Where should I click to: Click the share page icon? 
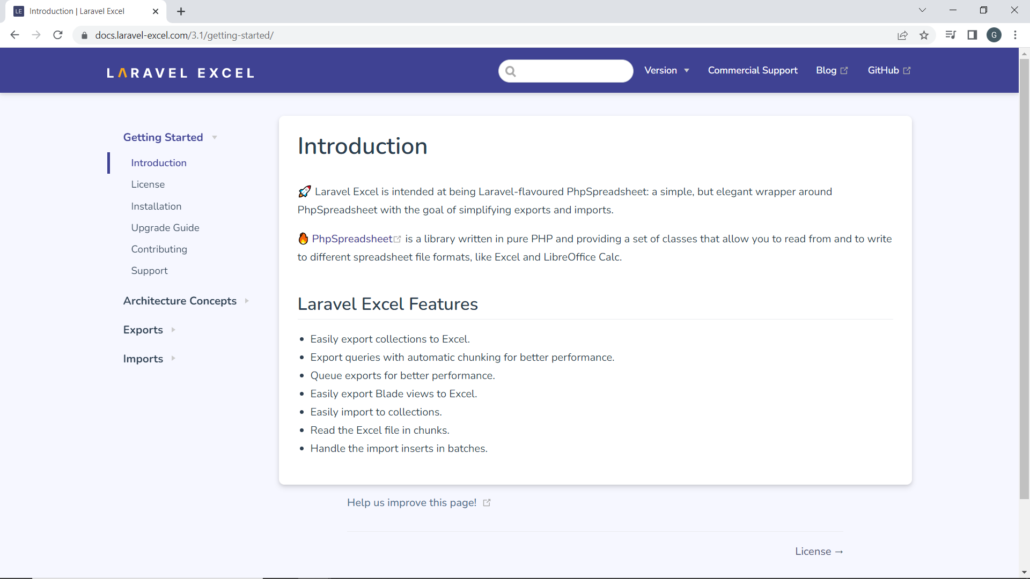903,35
